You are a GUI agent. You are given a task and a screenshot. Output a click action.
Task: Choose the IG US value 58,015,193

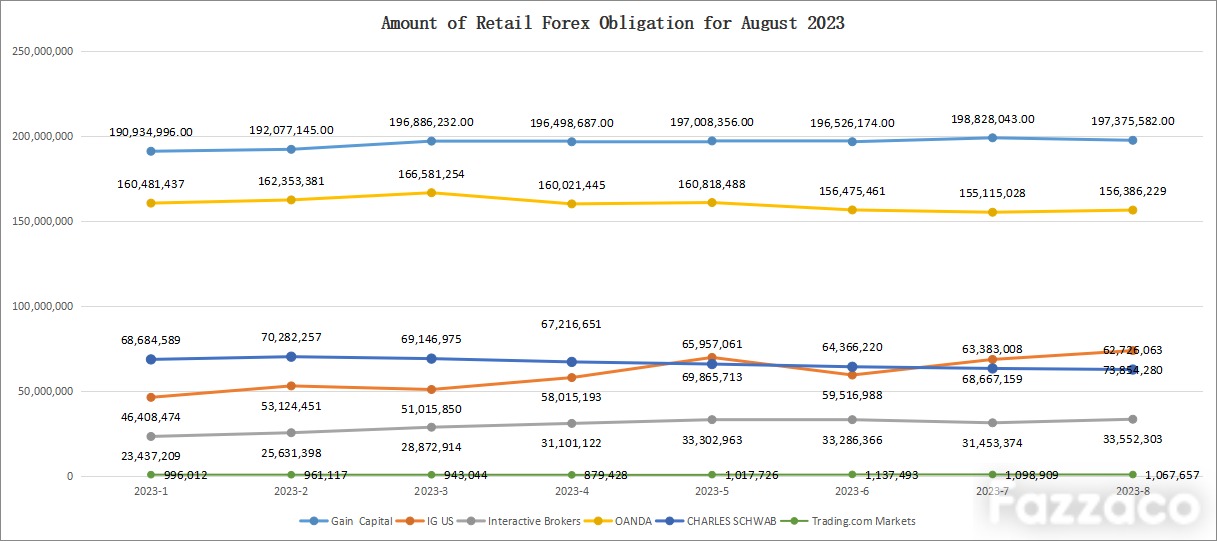[572, 398]
